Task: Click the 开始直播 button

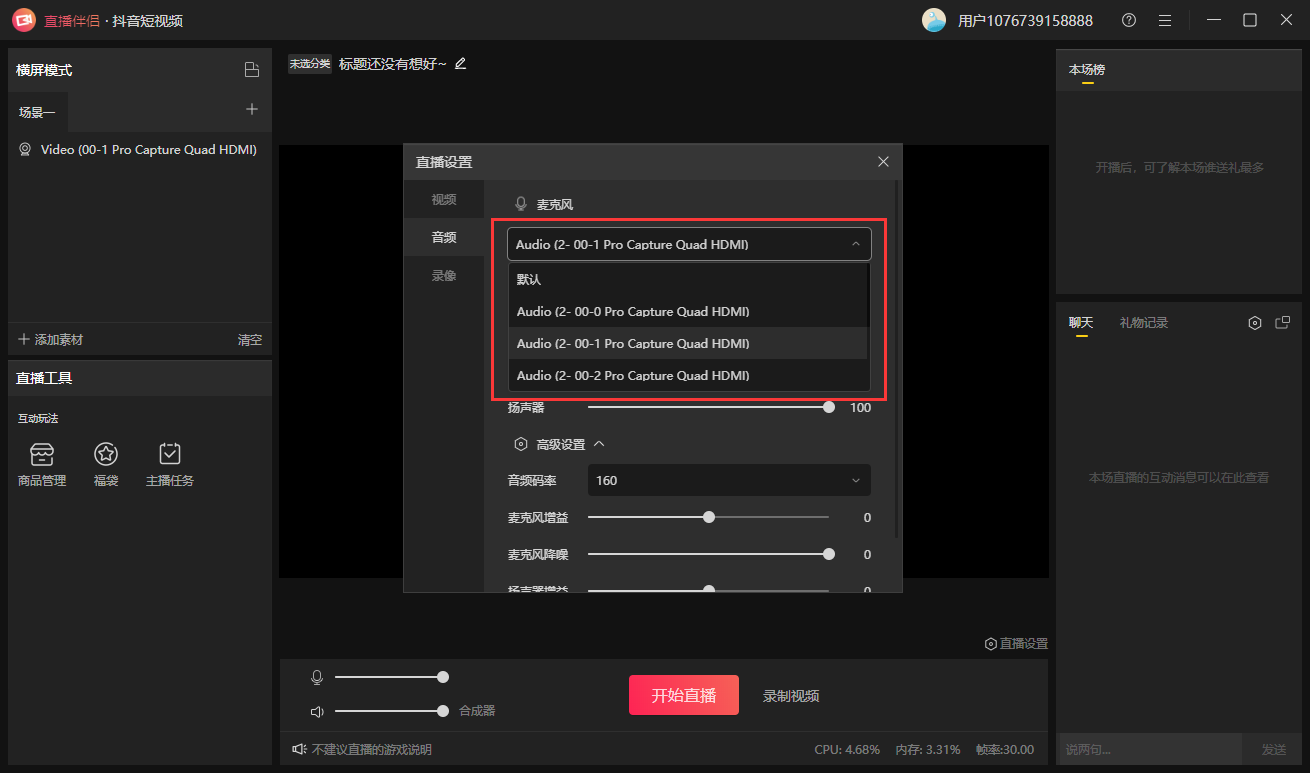Action: [684, 695]
